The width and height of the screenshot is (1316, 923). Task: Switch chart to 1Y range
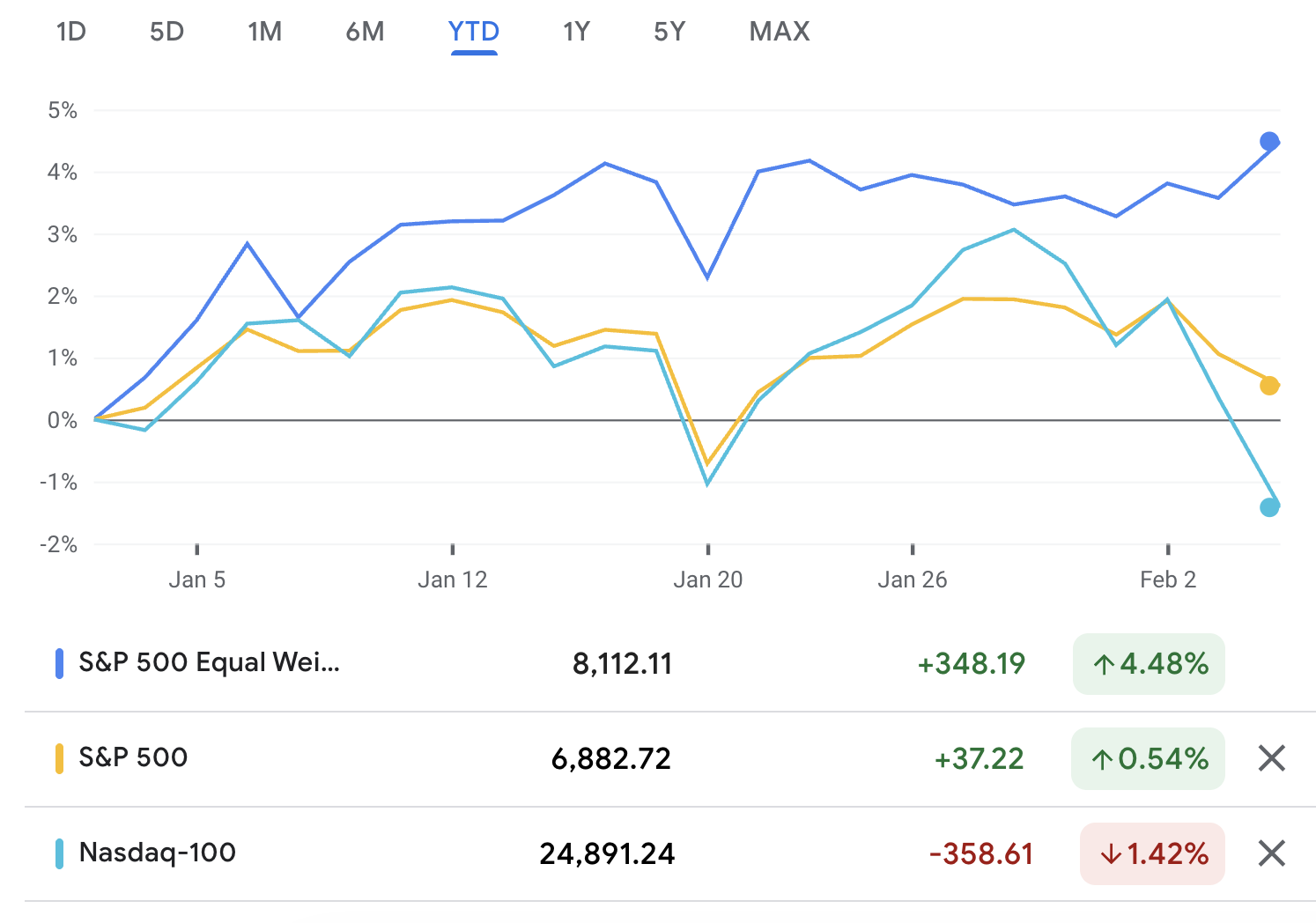[576, 32]
